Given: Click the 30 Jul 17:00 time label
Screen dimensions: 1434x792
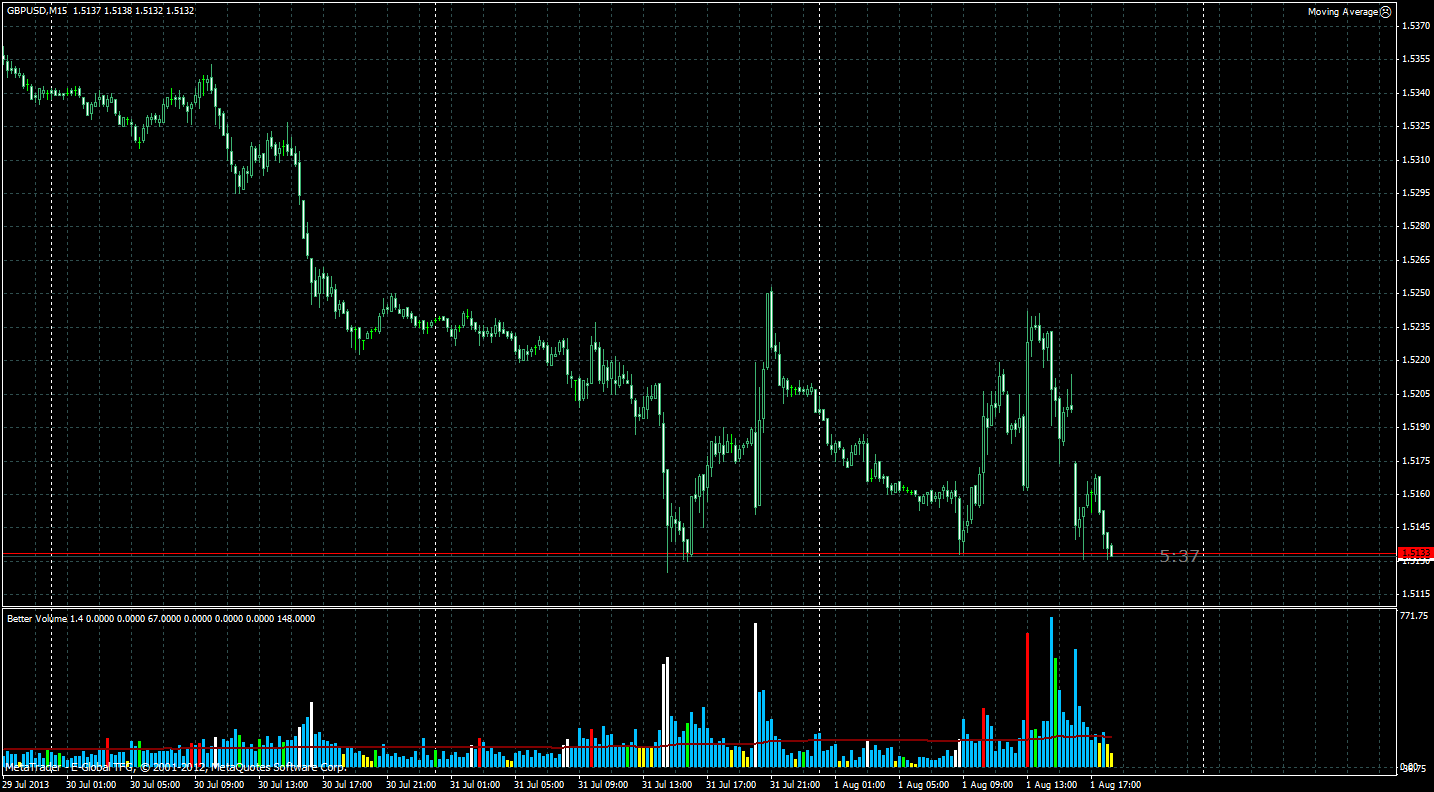Looking at the screenshot, I should pos(345,785).
